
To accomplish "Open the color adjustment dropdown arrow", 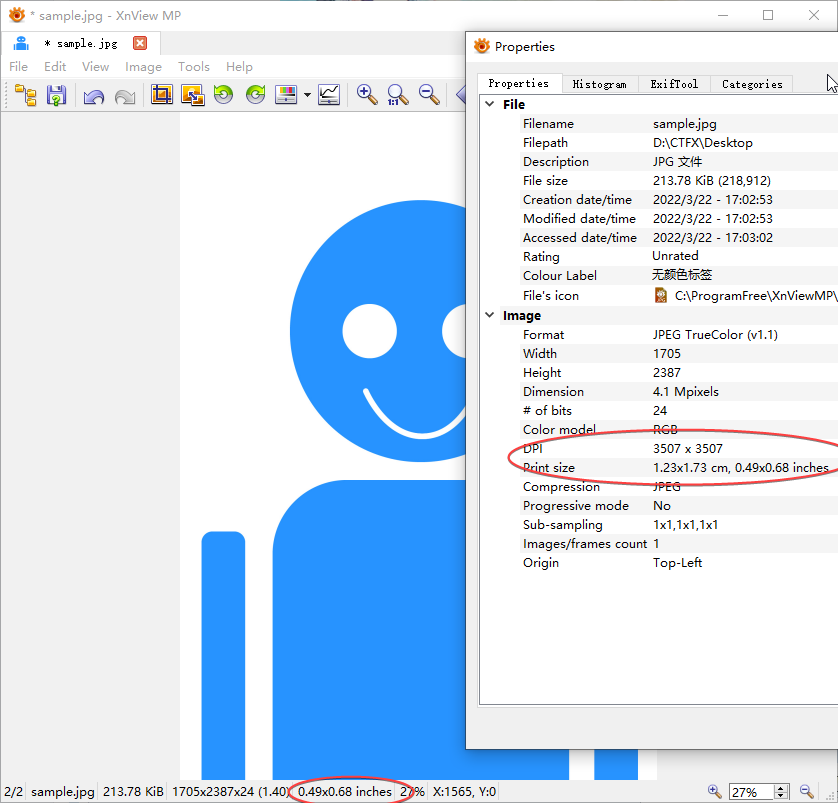I will 307,96.
